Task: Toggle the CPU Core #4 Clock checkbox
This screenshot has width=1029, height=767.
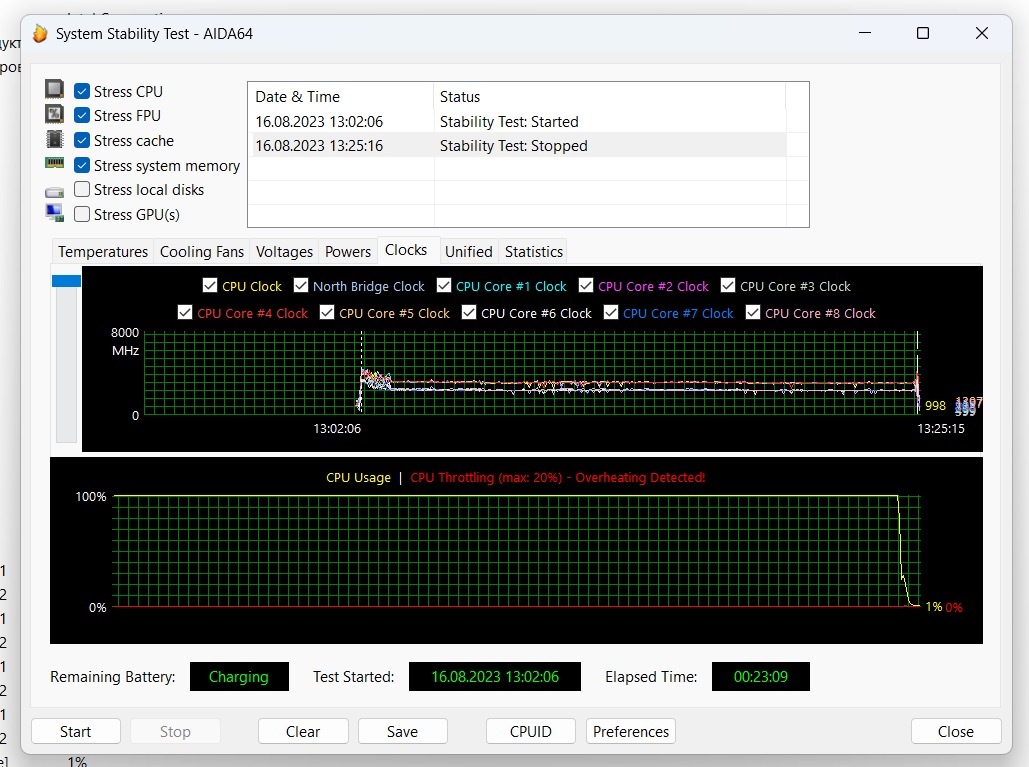Action: 185,313
